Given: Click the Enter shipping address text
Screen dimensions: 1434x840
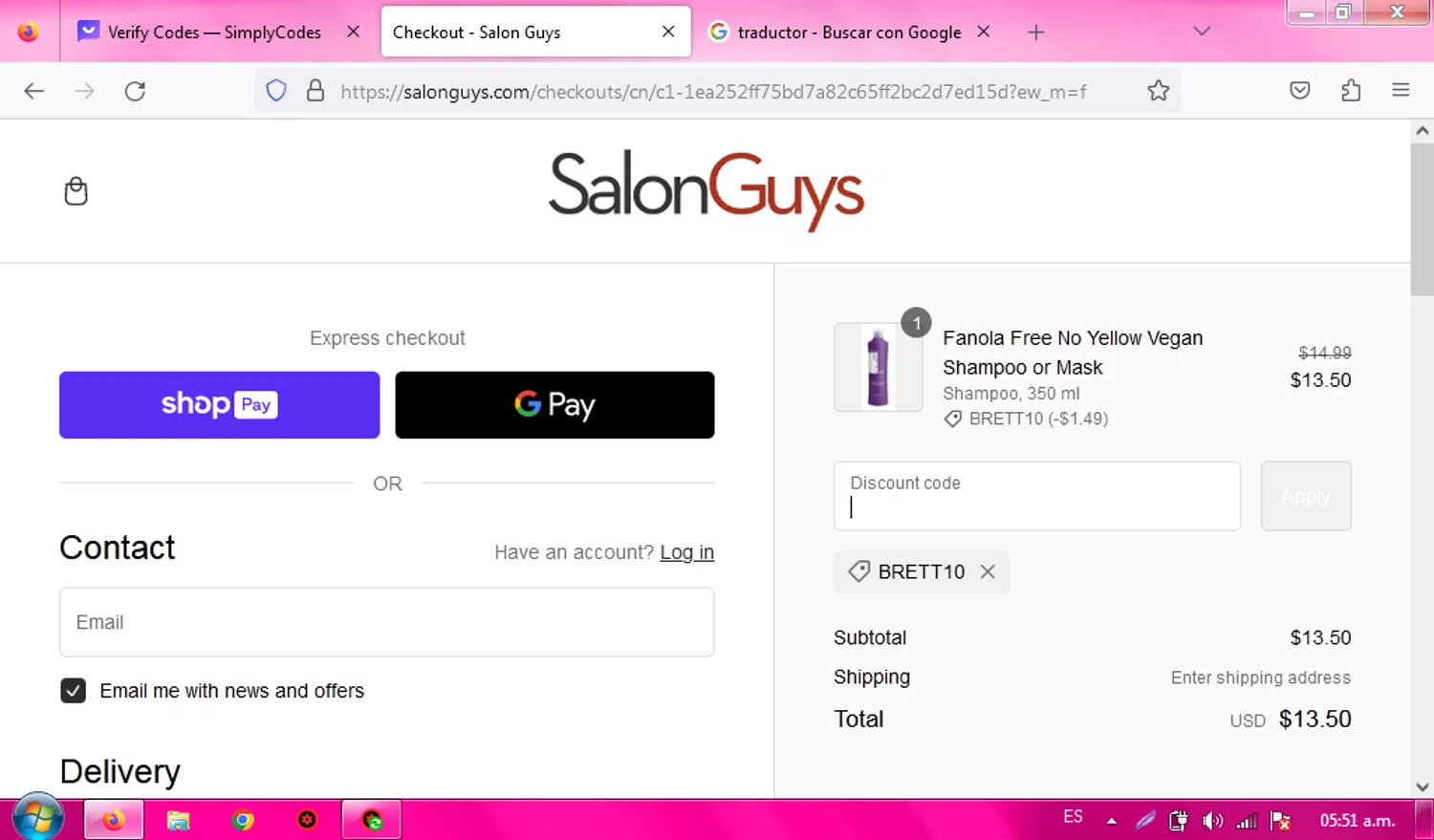Looking at the screenshot, I should pos(1261,678).
